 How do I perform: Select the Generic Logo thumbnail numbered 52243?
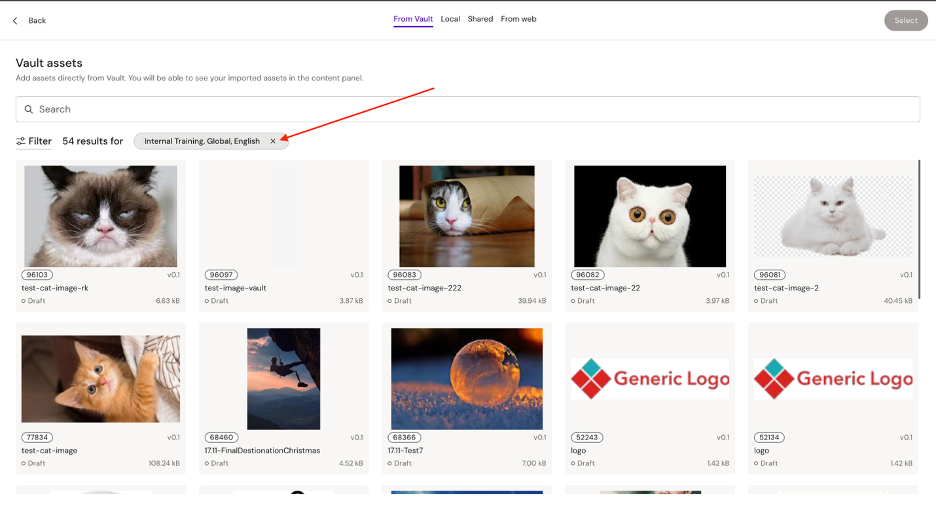coord(650,378)
